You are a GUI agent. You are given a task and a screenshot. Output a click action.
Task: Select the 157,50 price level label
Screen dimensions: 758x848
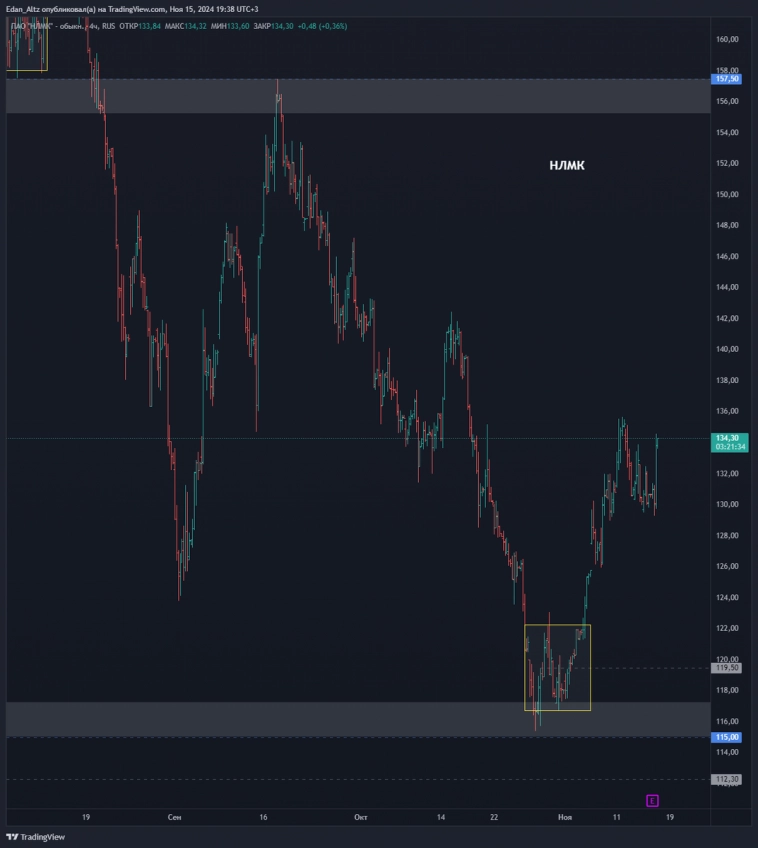726,78
